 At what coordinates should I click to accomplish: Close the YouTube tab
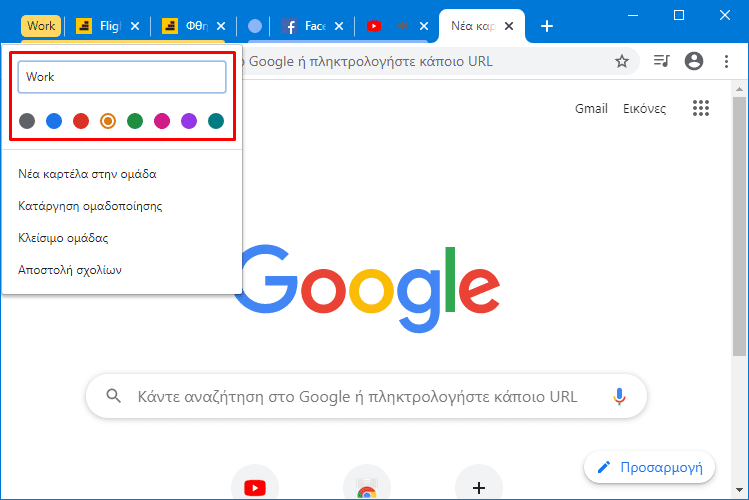[x=424, y=26]
